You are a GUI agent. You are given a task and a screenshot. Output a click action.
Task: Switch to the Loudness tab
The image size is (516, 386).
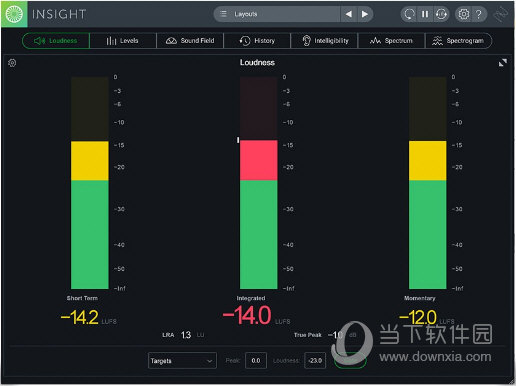click(x=56, y=41)
